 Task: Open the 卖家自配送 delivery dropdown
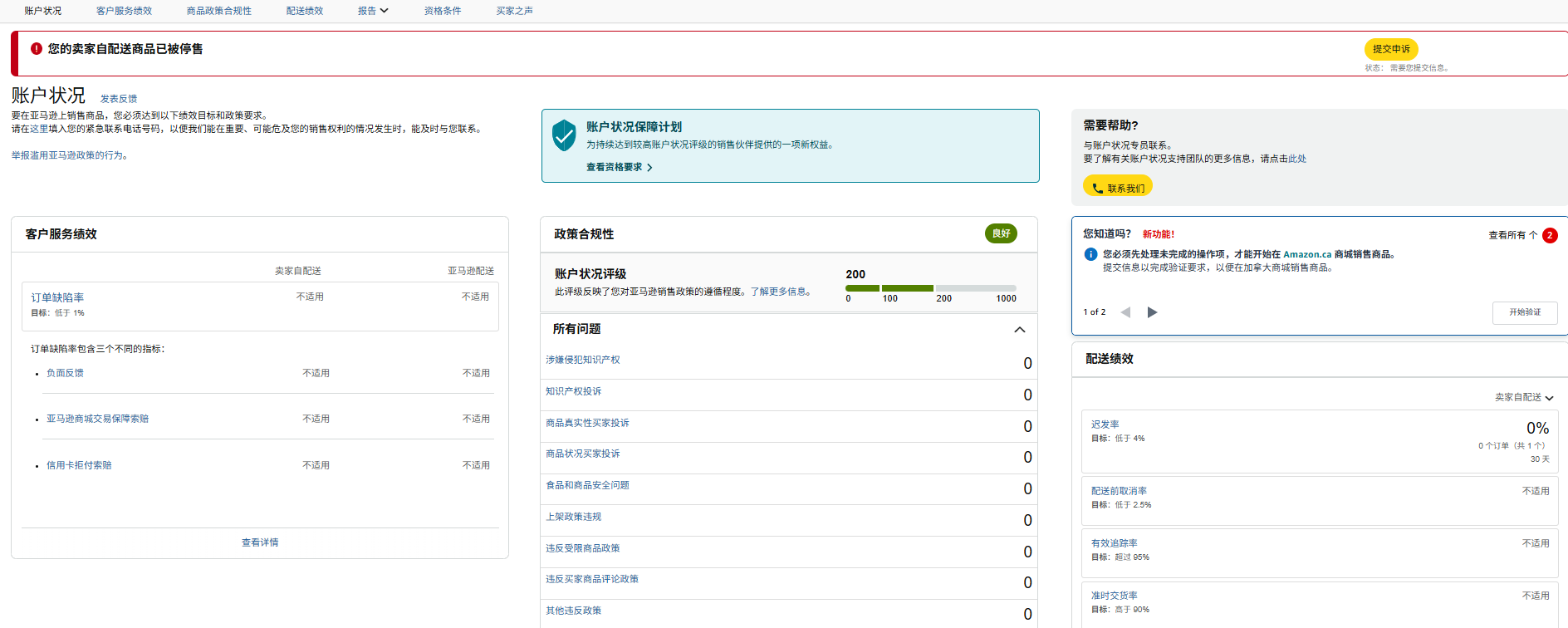(x=1523, y=398)
